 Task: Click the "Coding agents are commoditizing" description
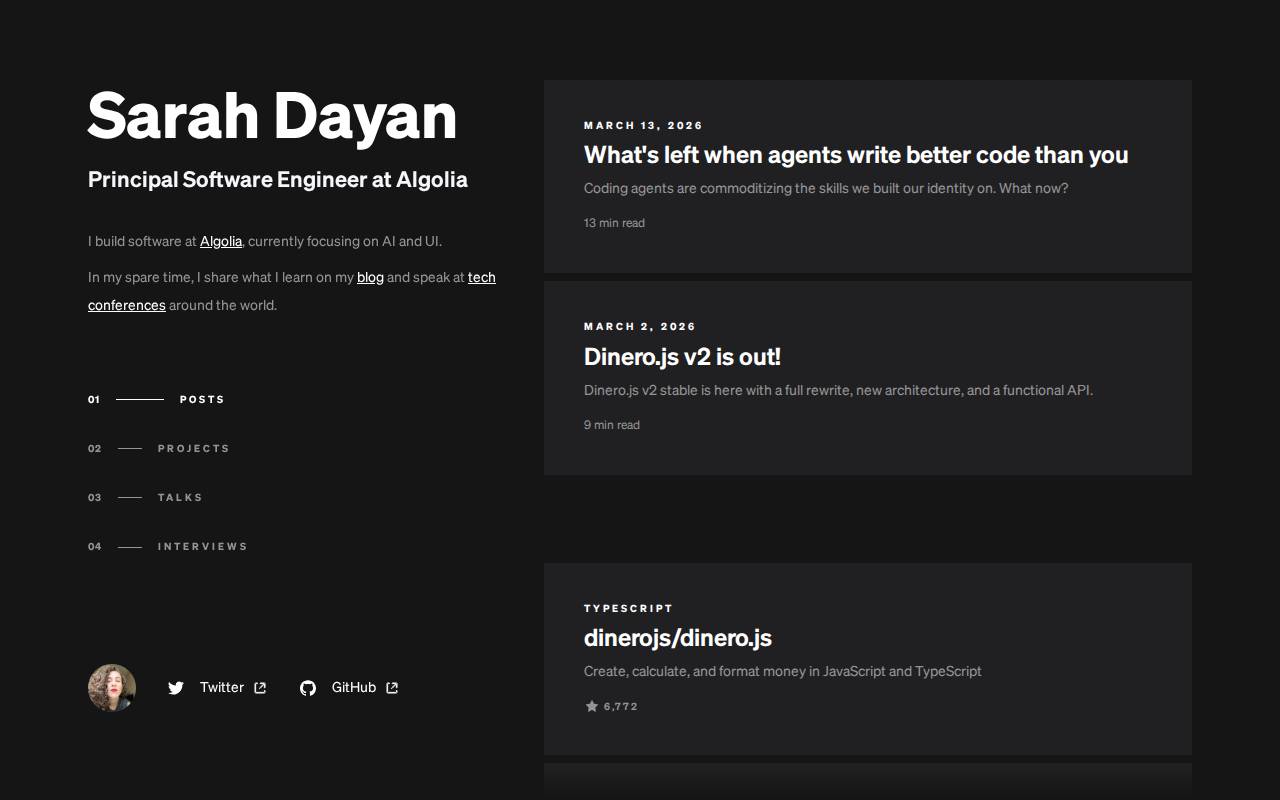(826, 188)
